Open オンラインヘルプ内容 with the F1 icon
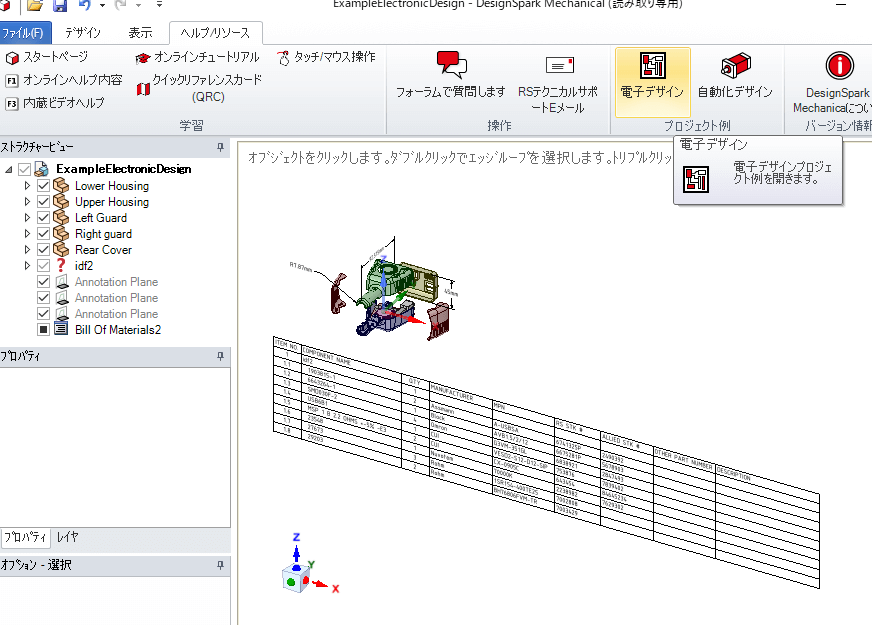 click(x=64, y=80)
